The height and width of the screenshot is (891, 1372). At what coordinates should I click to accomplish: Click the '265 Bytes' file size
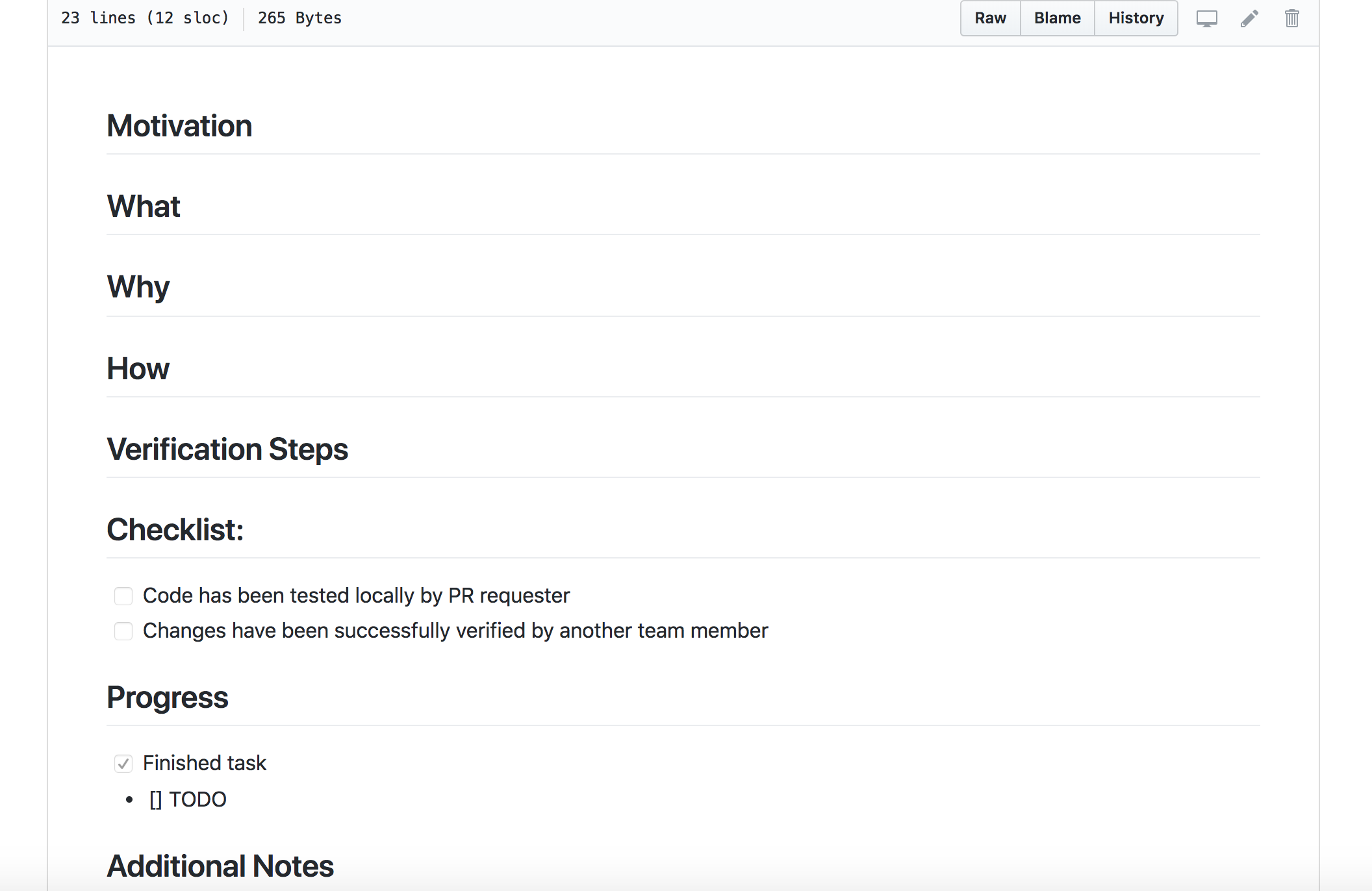[x=299, y=18]
